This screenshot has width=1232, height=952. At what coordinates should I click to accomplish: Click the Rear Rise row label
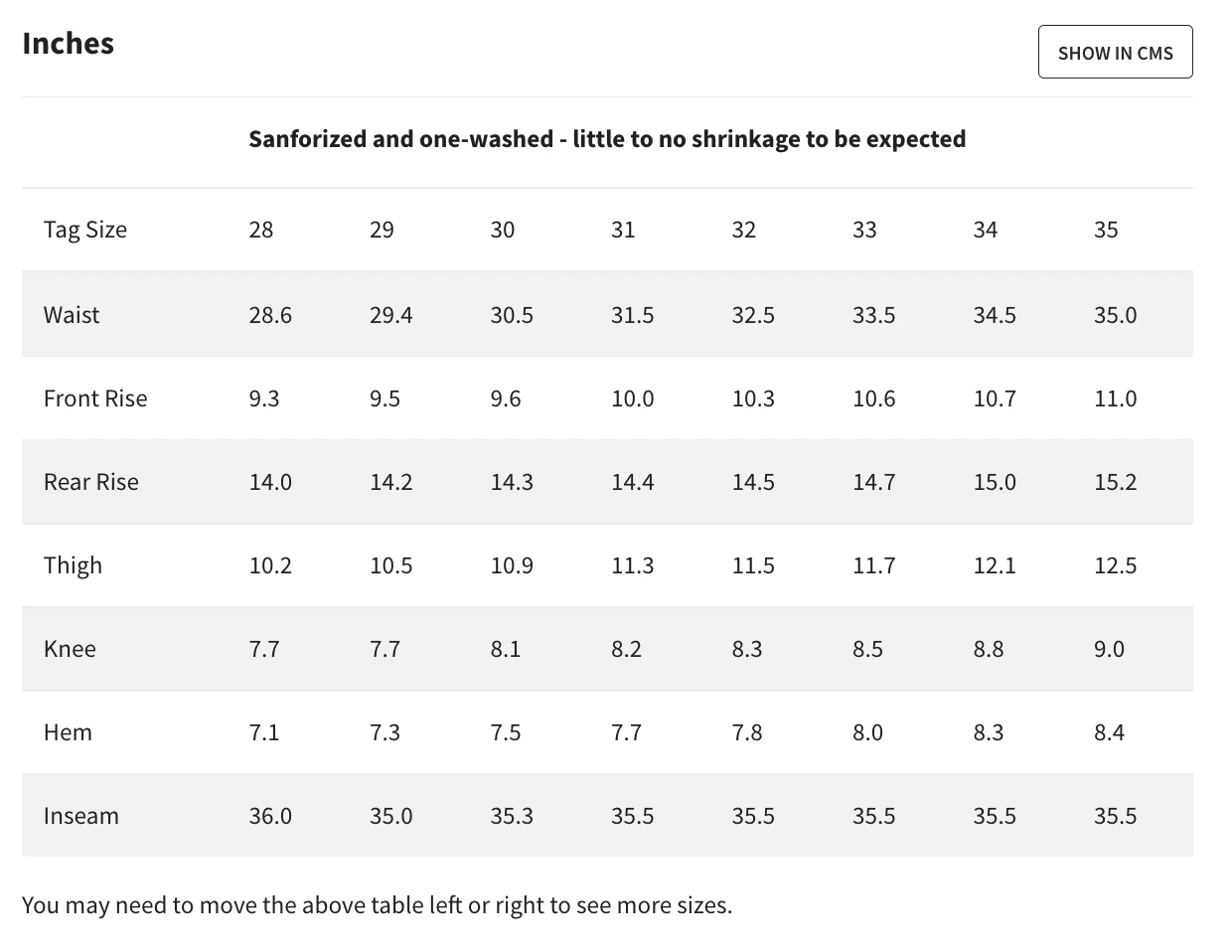91,482
